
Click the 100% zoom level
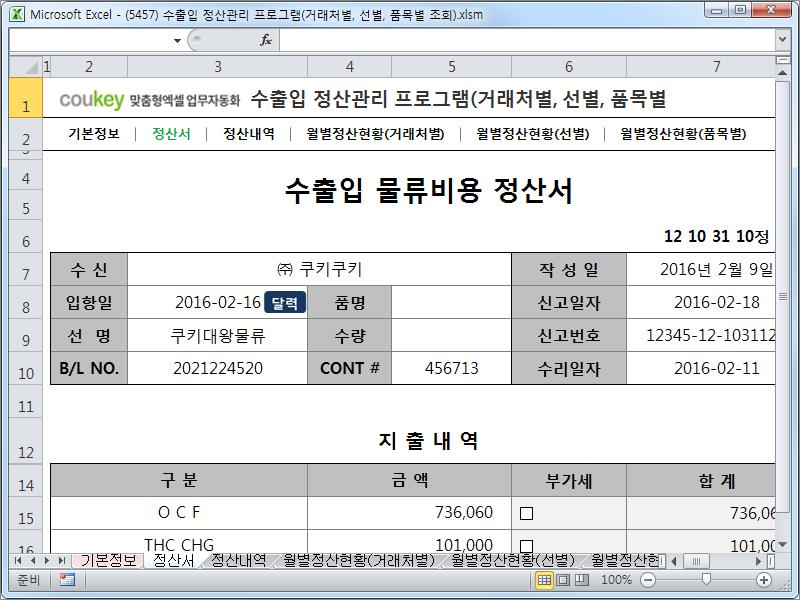616,580
